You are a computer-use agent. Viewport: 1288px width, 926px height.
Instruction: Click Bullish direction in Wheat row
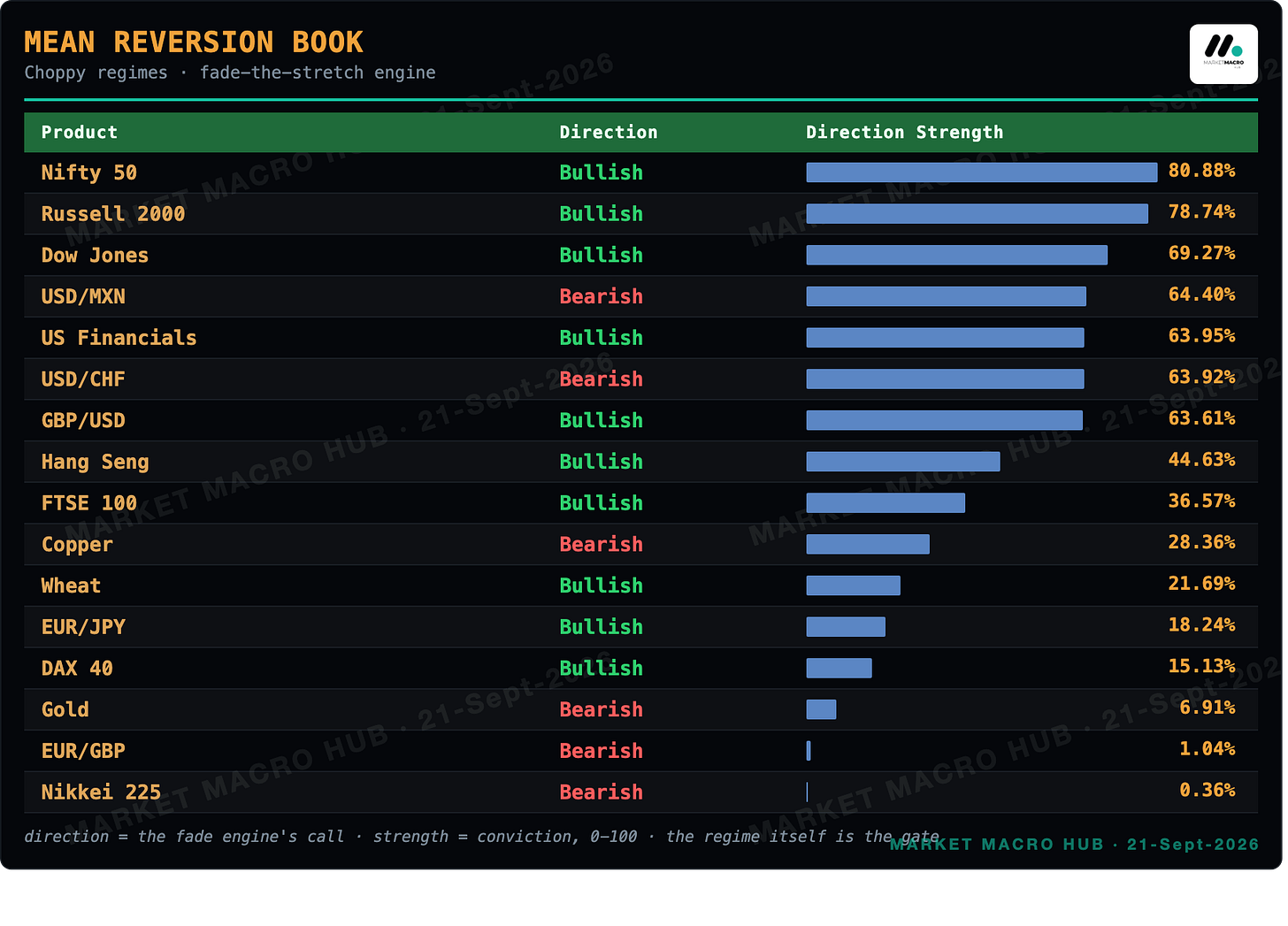602,585
